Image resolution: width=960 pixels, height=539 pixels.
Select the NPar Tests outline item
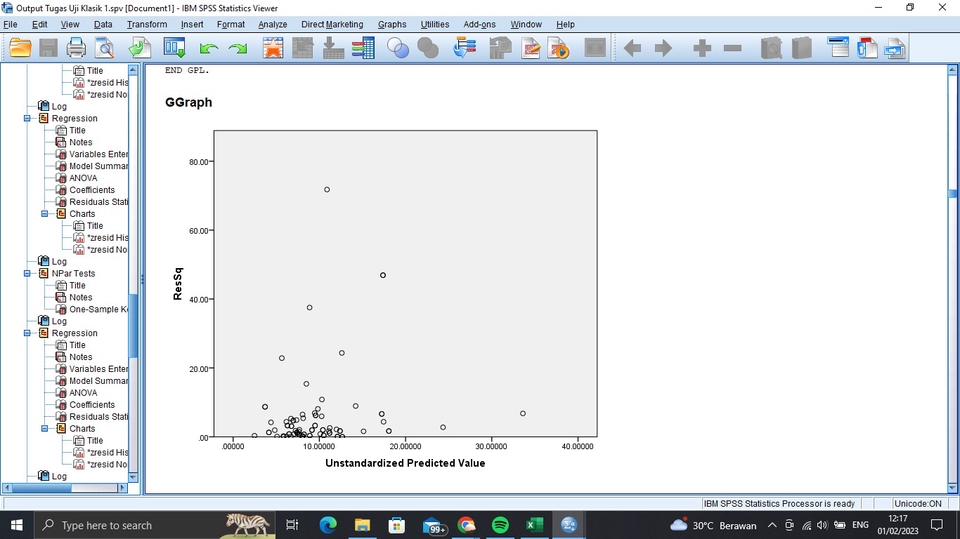tap(73, 273)
